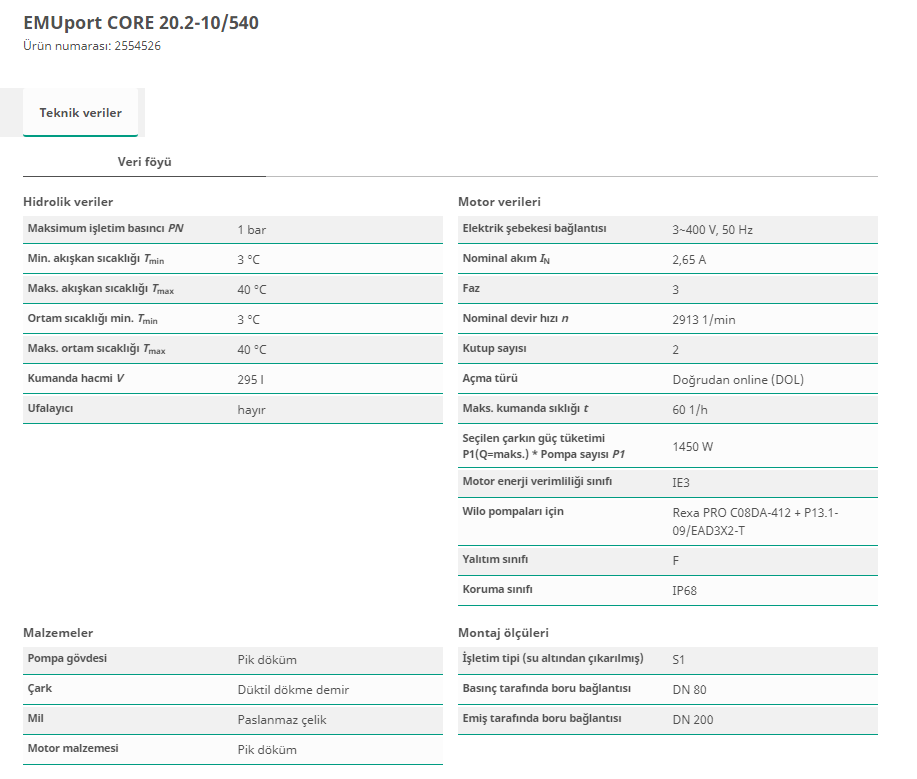Select the value 1450 W
This screenshot has width=917, height=779.
(x=692, y=447)
